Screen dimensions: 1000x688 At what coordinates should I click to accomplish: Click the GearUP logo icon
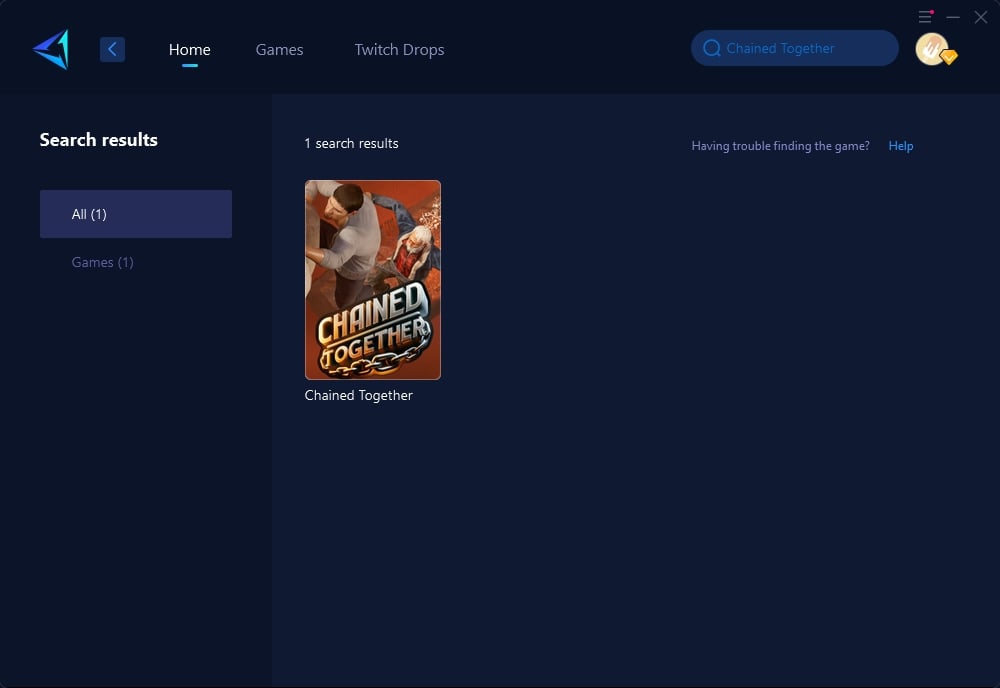click(51, 49)
